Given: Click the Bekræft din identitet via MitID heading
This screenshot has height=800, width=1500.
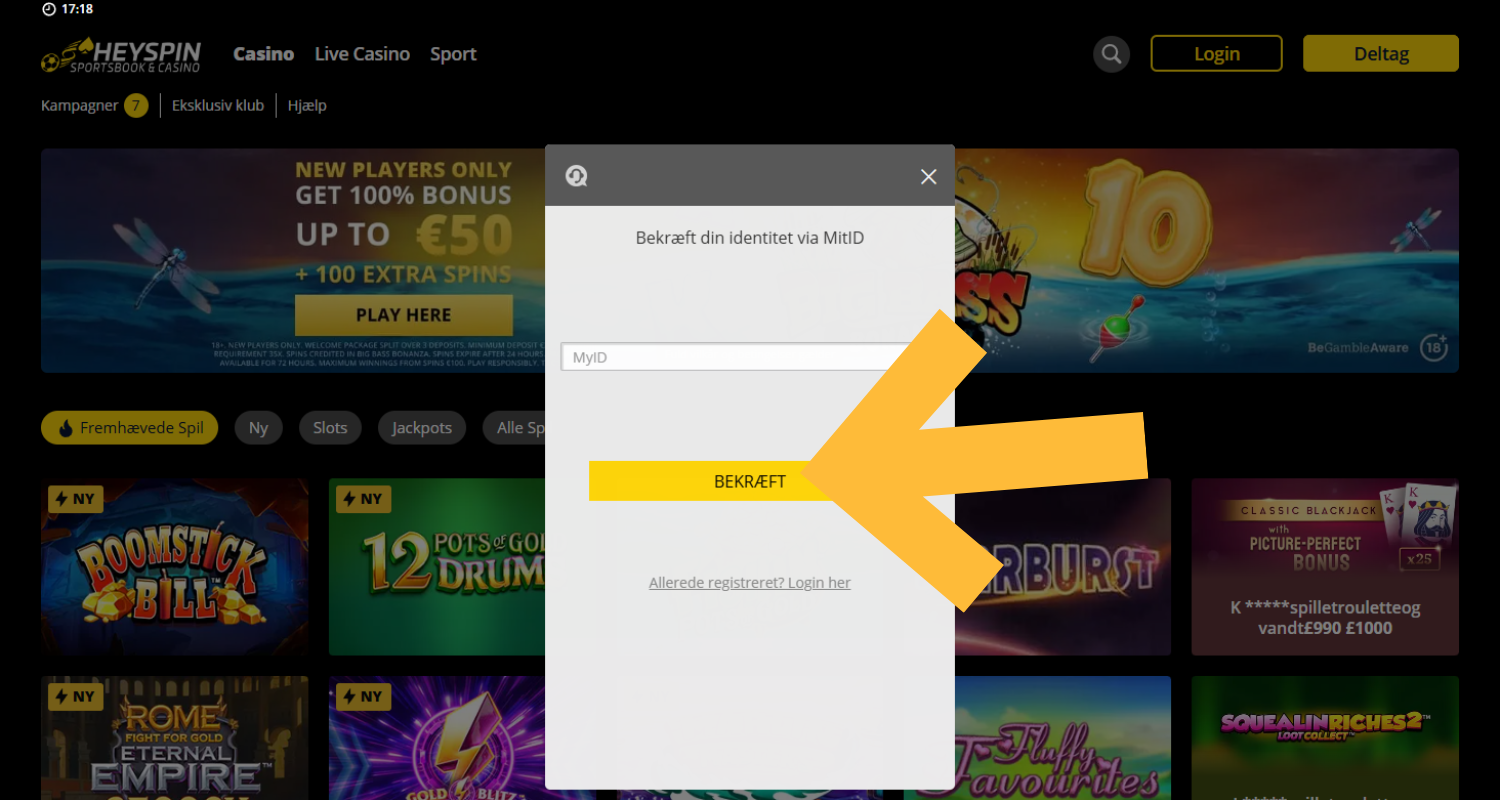Looking at the screenshot, I should (x=750, y=238).
